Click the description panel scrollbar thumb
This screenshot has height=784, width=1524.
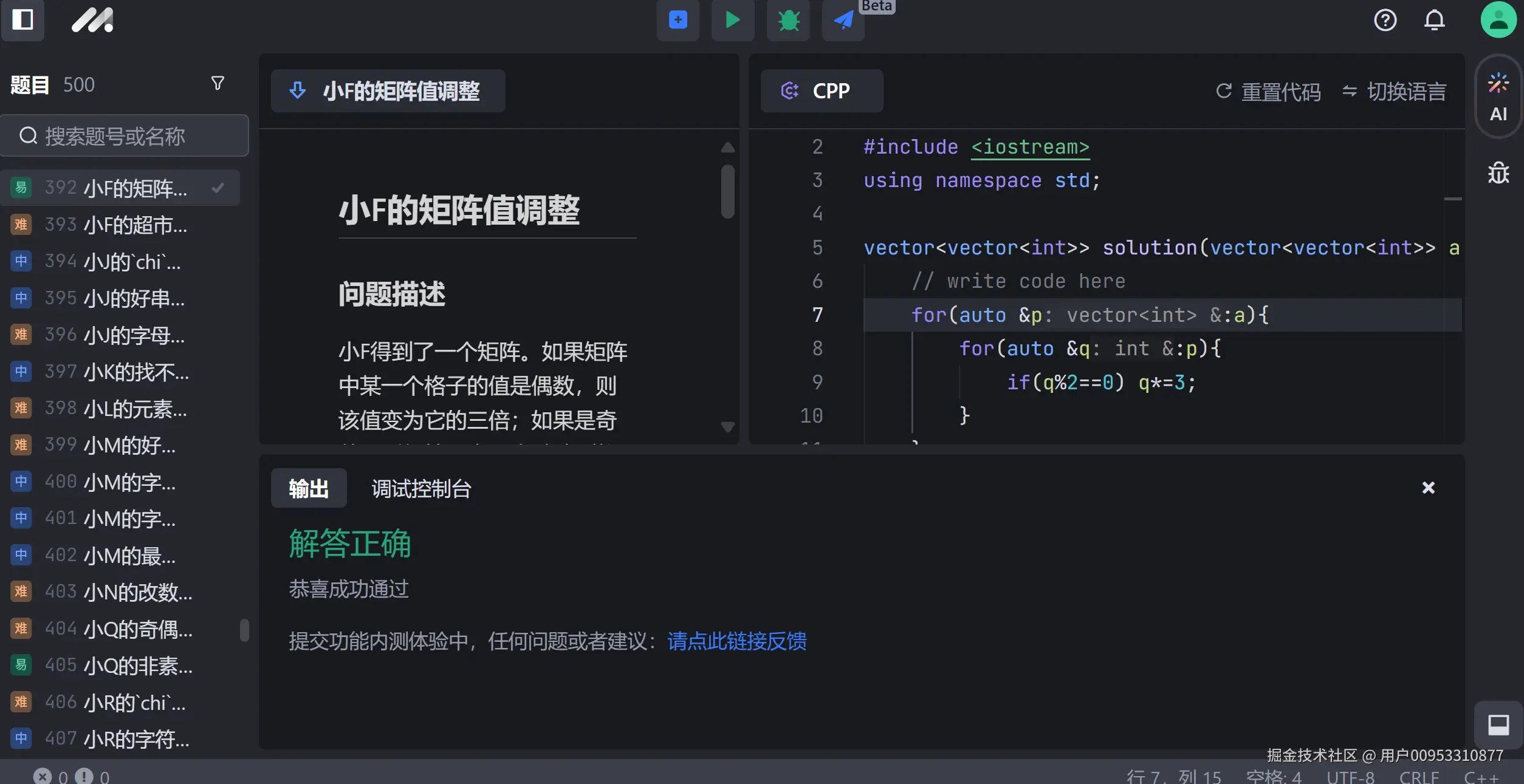pos(727,191)
